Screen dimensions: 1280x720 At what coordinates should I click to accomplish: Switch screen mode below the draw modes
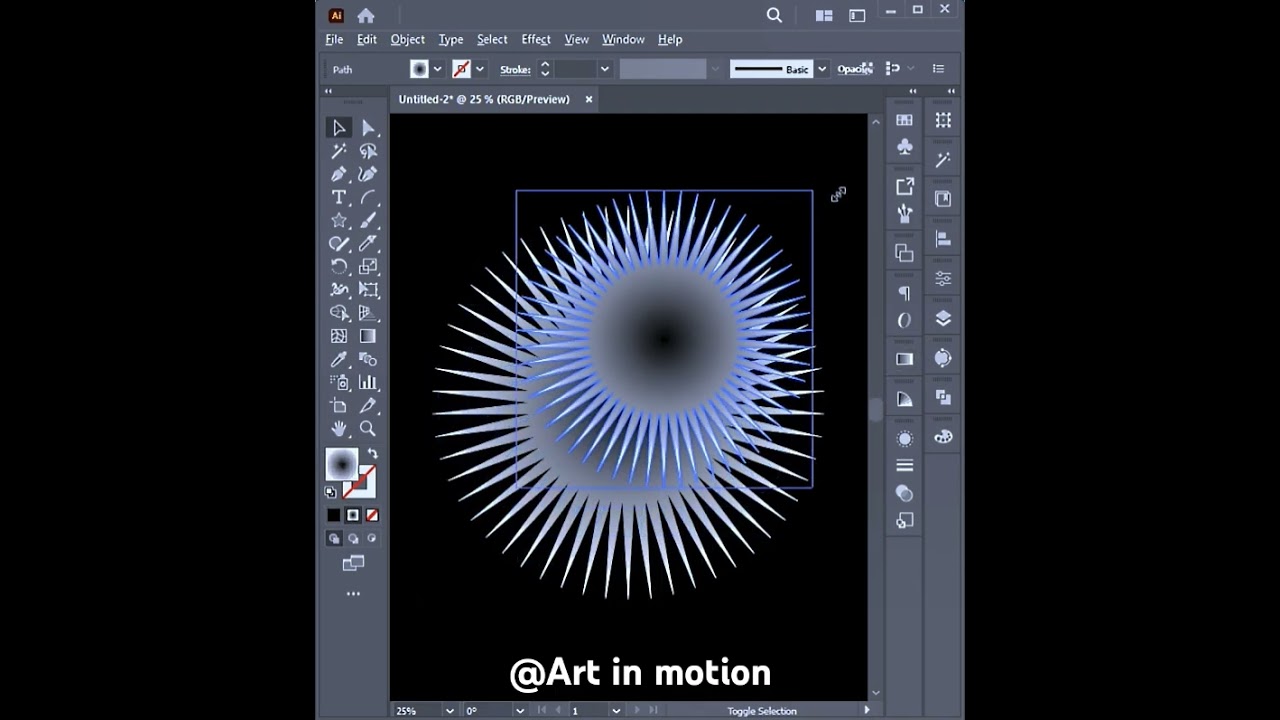click(x=353, y=563)
